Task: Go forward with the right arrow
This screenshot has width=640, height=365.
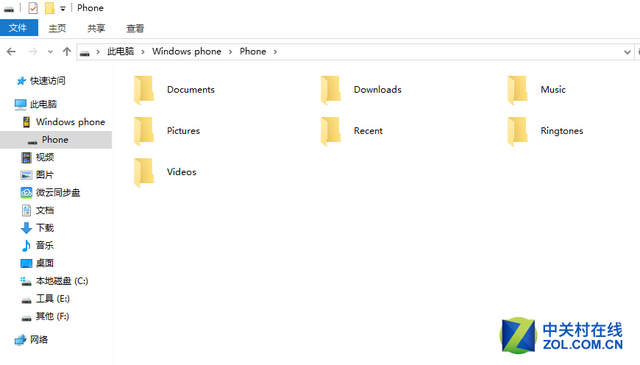Action: (33, 51)
